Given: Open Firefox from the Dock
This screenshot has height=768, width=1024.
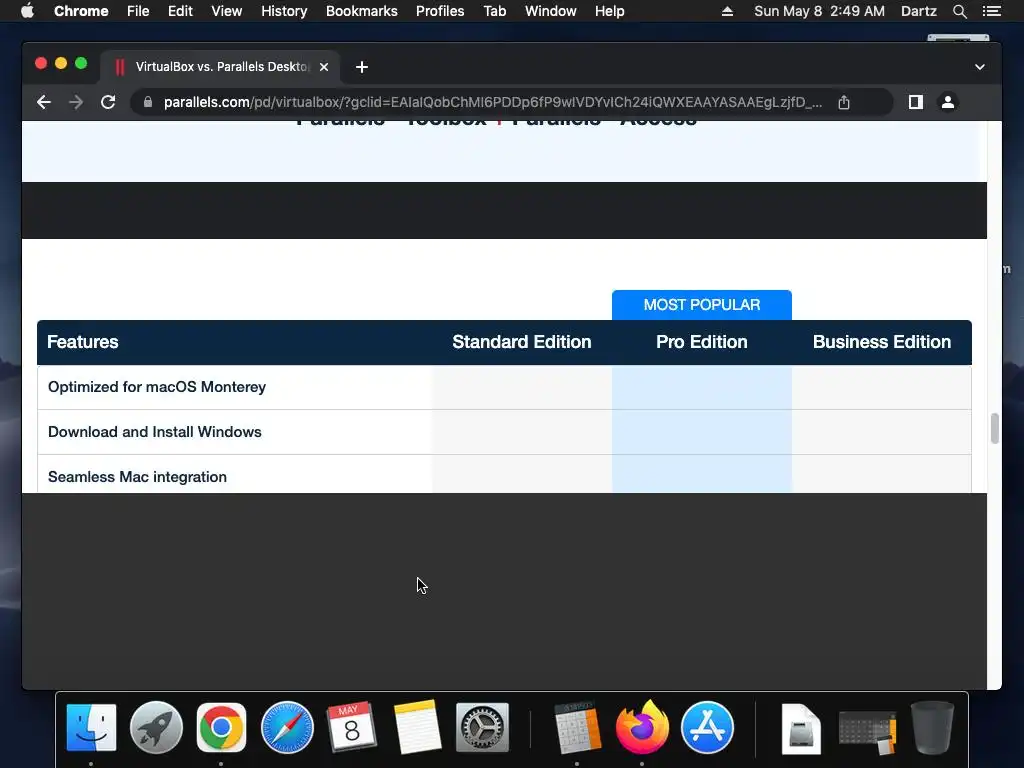Looking at the screenshot, I should pyautogui.click(x=642, y=728).
